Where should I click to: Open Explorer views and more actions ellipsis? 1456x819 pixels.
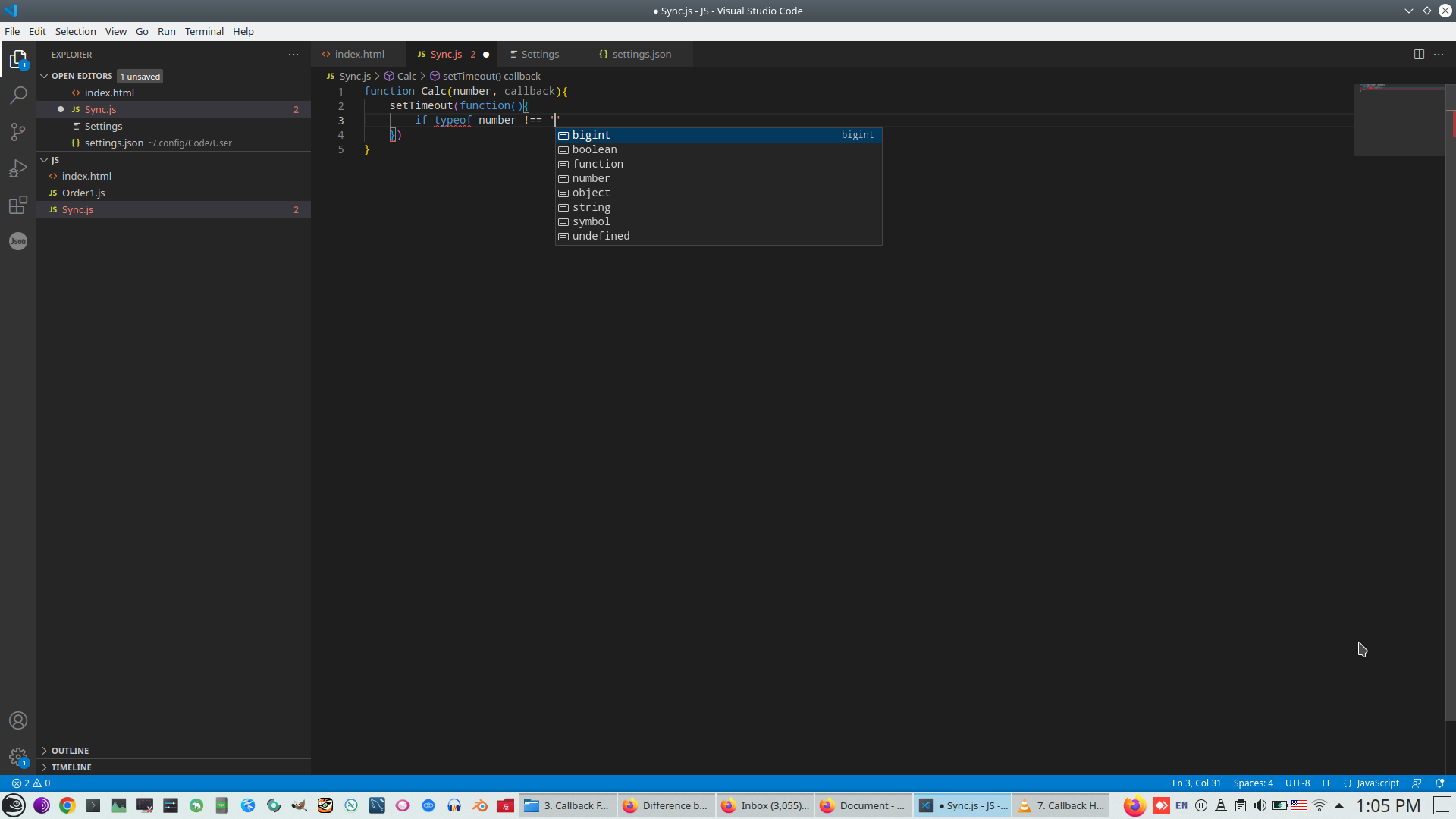tap(293, 55)
